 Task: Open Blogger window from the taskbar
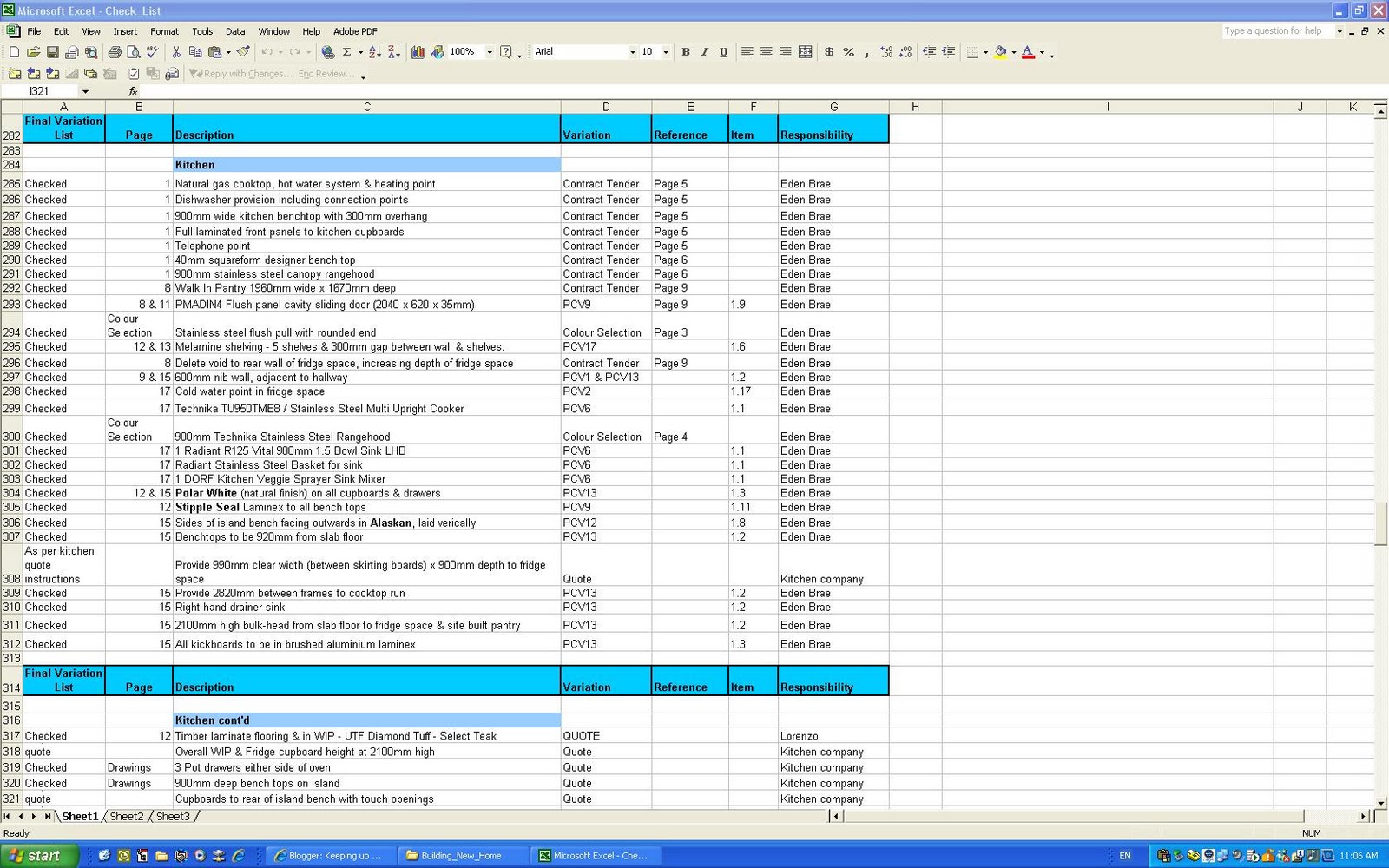(x=332, y=856)
